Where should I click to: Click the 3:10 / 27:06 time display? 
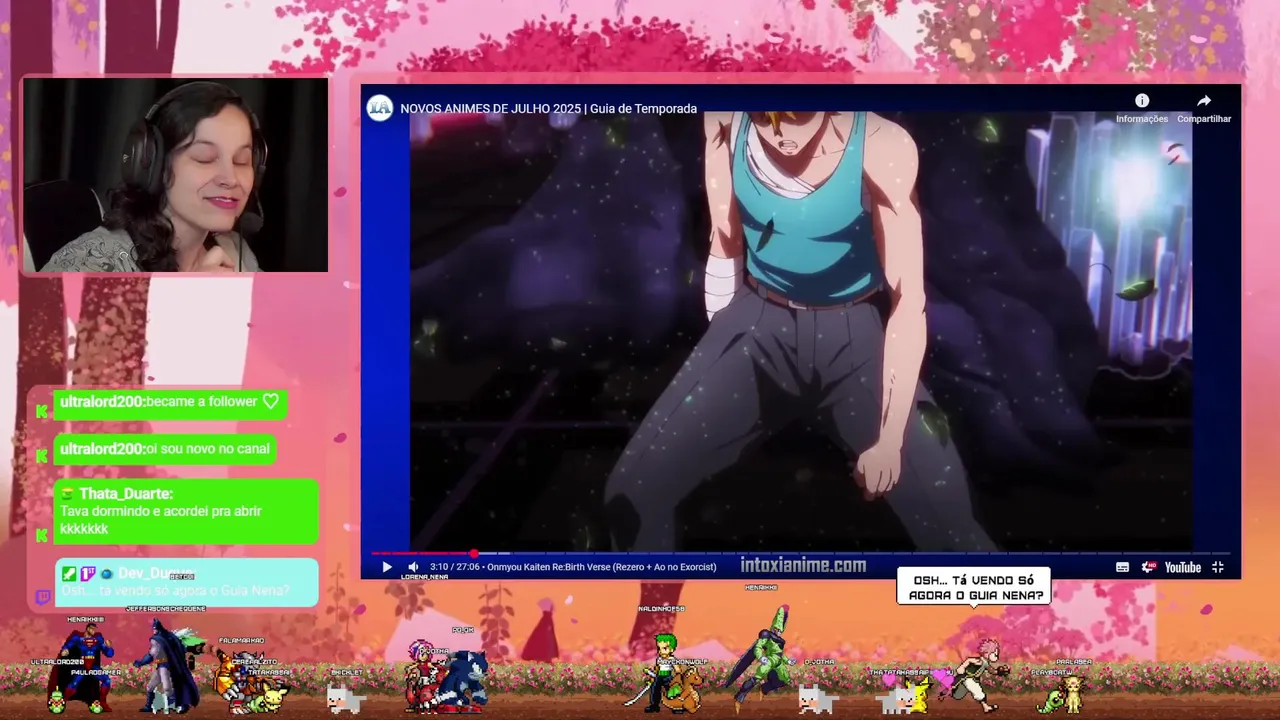coord(454,567)
